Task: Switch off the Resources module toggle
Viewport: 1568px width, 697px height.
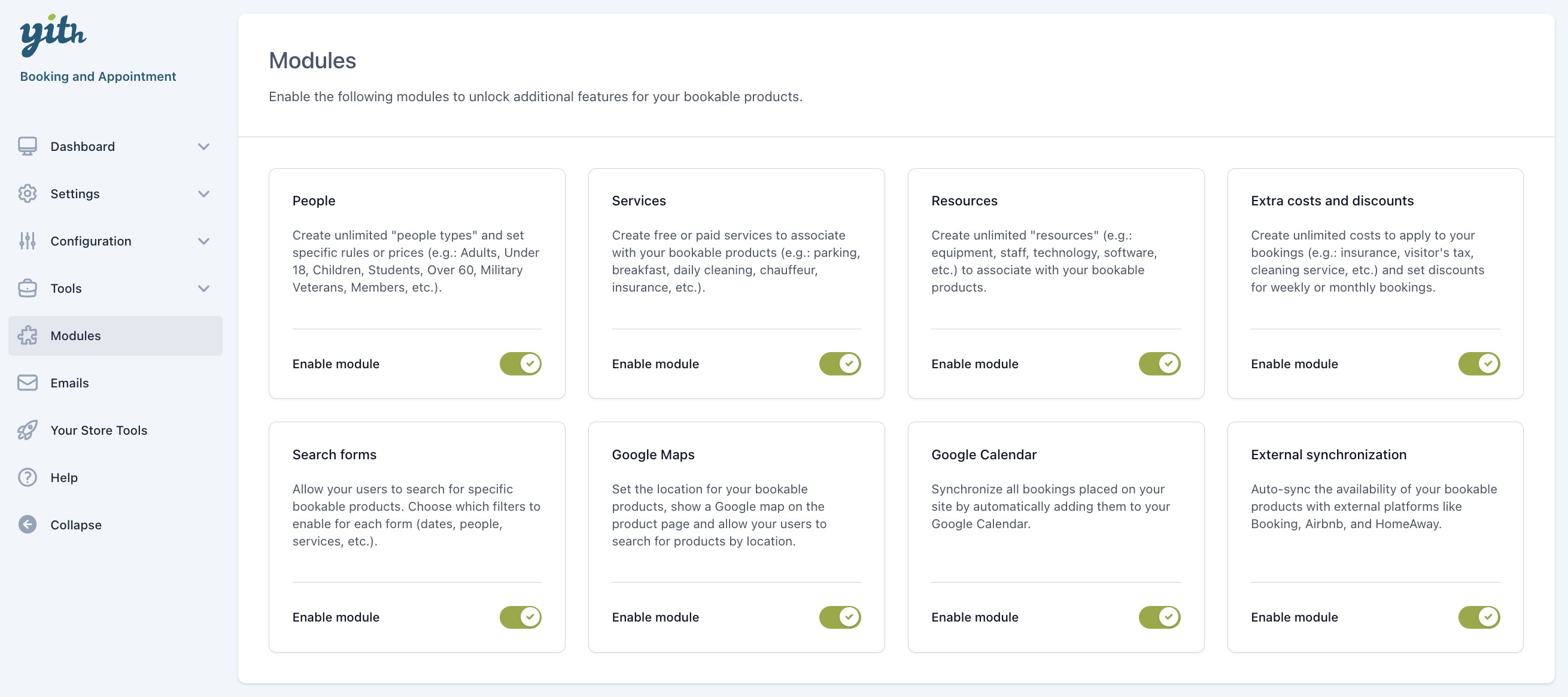Action: tap(1159, 363)
